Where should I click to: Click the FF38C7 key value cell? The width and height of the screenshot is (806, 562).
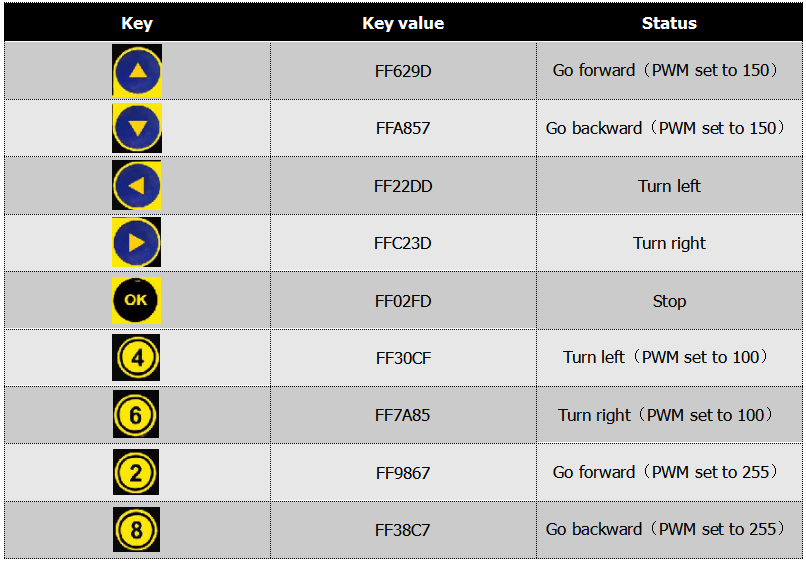click(403, 530)
